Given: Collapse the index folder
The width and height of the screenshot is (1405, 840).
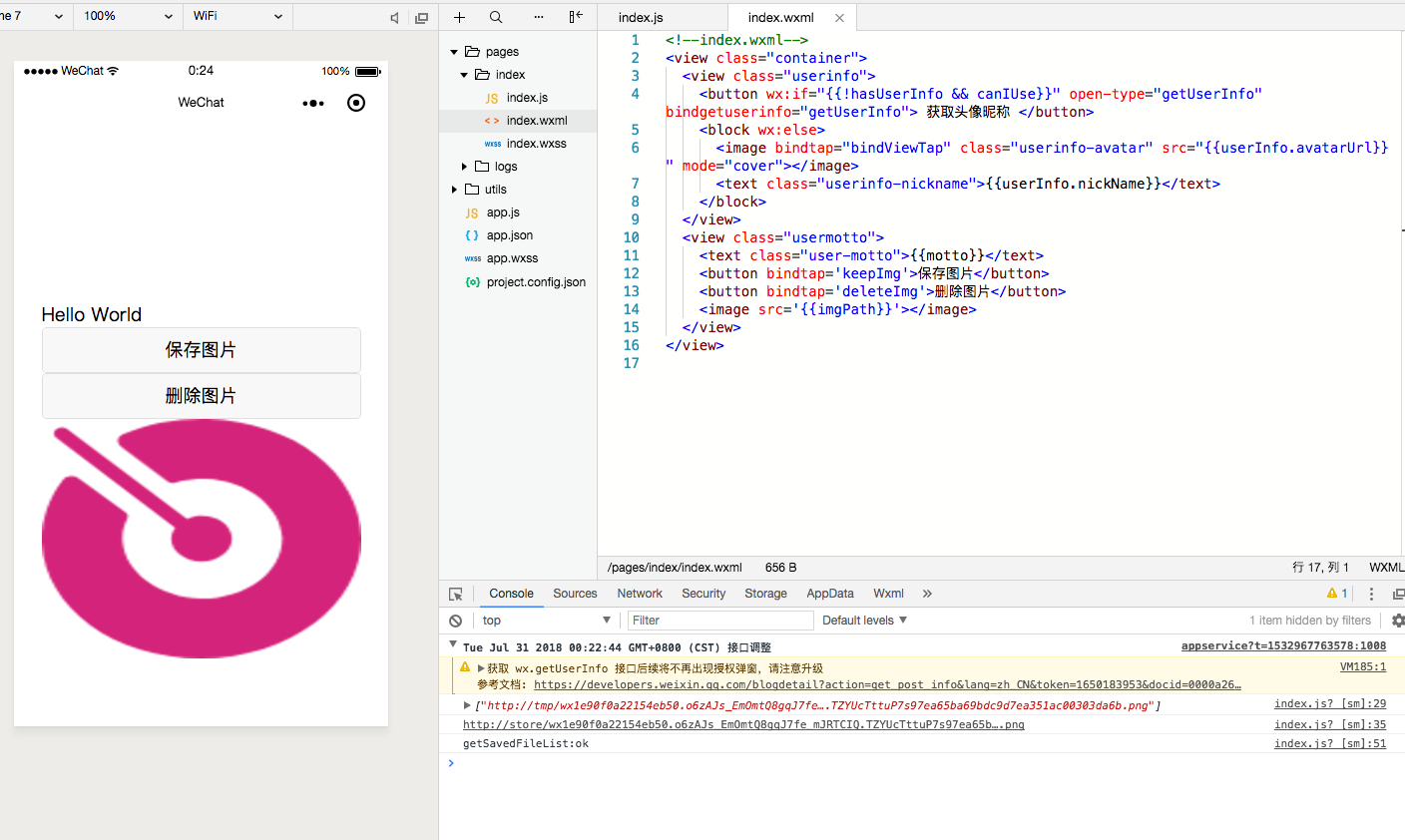Looking at the screenshot, I should coord(464,75).
